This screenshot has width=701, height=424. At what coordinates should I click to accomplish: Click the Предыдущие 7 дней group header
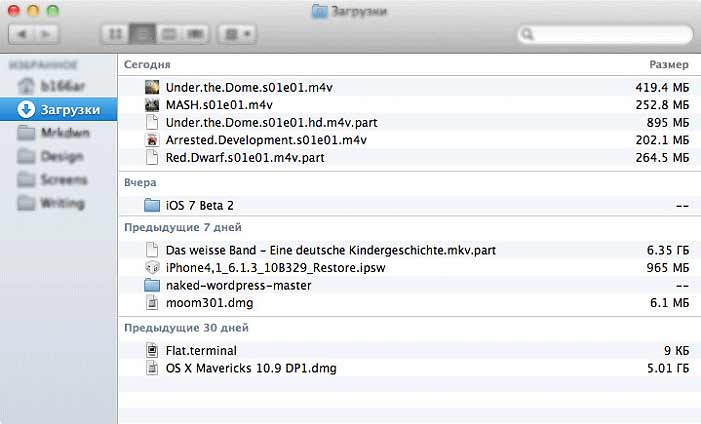click(182, 227)
